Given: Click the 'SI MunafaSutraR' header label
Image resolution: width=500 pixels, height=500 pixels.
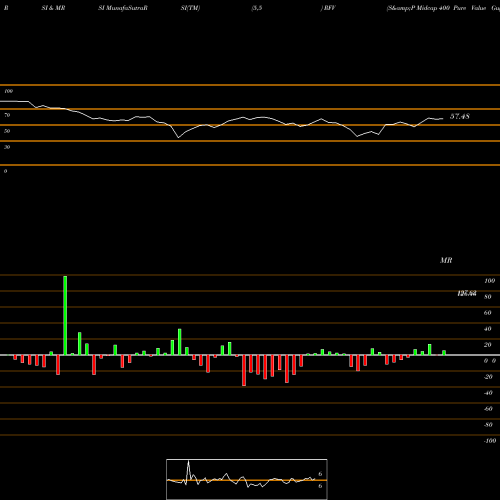Looking at the screenshot, I should pyautogui.click(x=123, y=8).
